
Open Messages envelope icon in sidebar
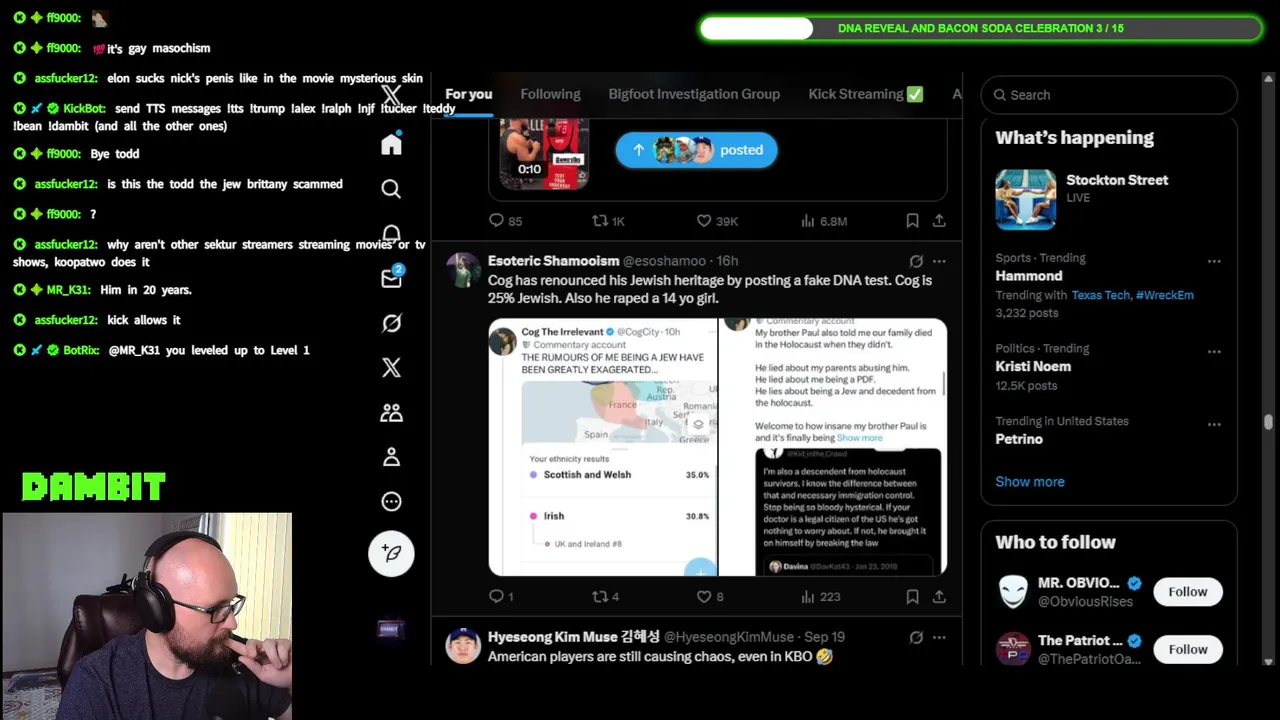click(x=391, y=278)
